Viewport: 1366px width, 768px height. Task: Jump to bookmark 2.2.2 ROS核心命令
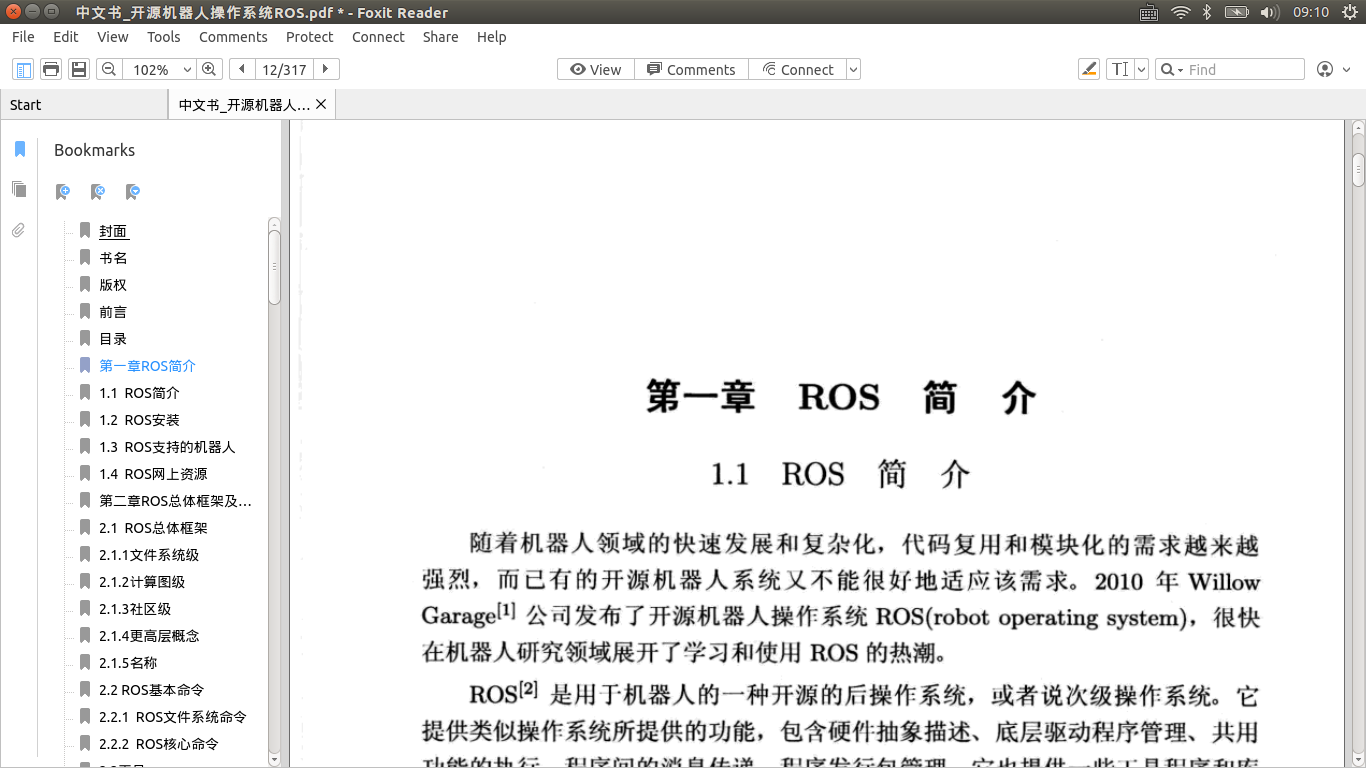[158, 744]
